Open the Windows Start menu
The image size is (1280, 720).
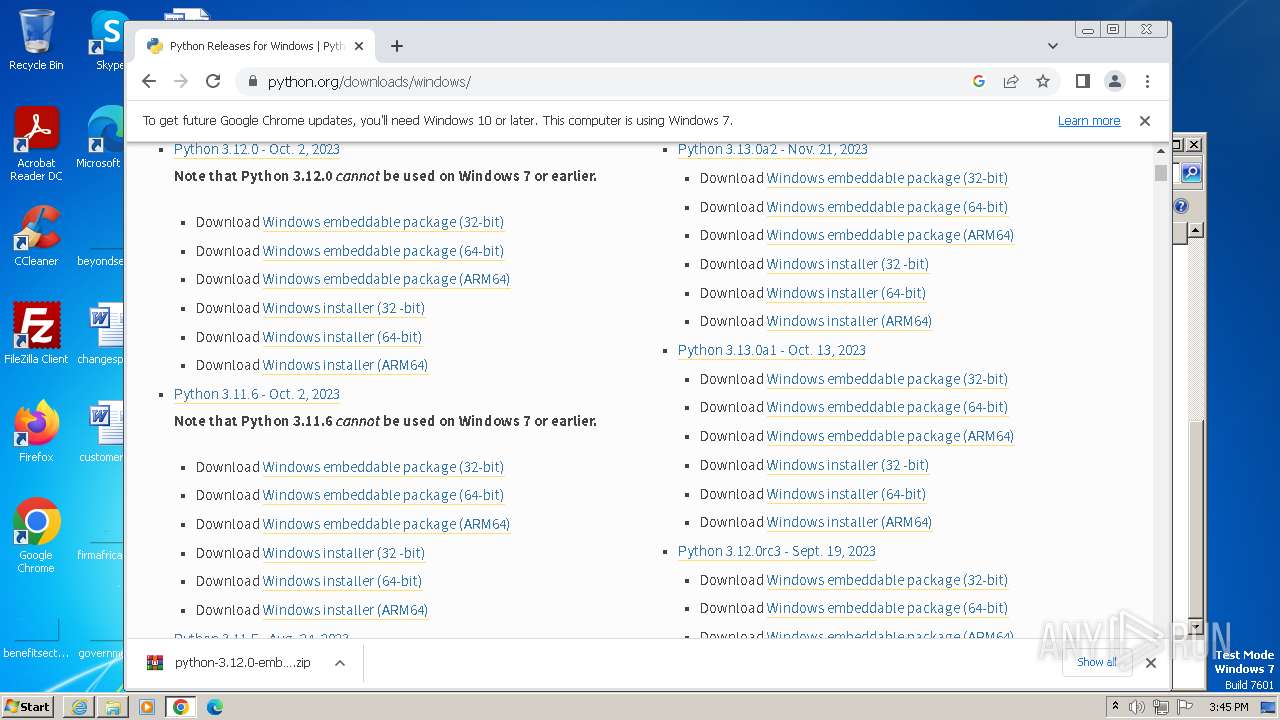pyautogui.click(x=28, y=706)
